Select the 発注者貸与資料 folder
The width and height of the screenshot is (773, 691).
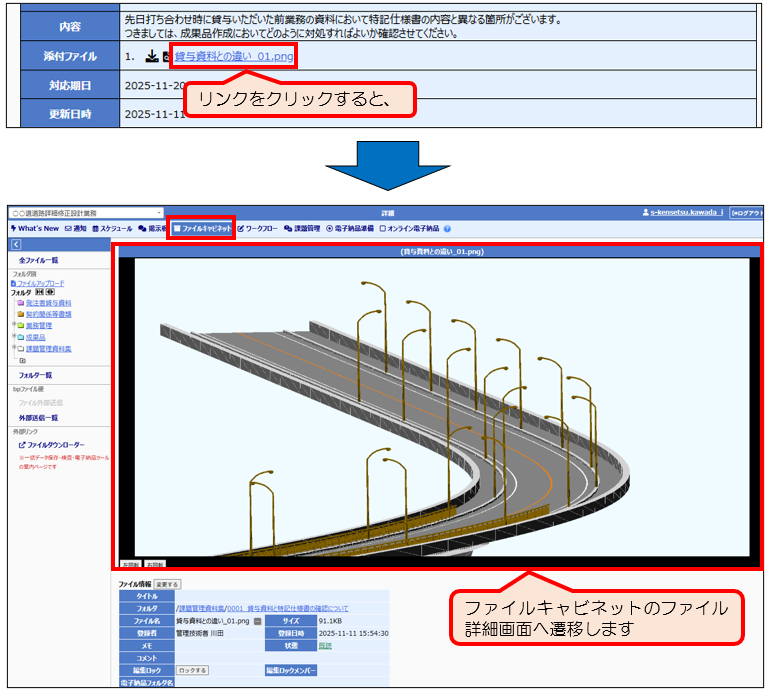click(x=47, y=303)
